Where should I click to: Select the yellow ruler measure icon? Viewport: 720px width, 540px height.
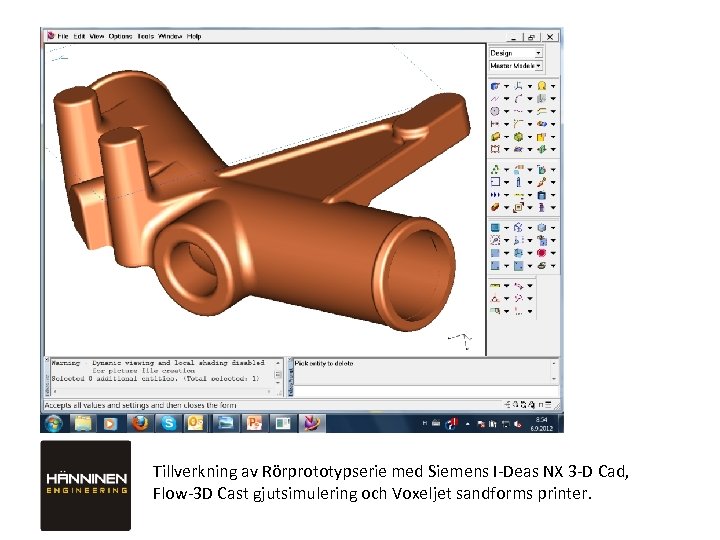tap(495, 286)
